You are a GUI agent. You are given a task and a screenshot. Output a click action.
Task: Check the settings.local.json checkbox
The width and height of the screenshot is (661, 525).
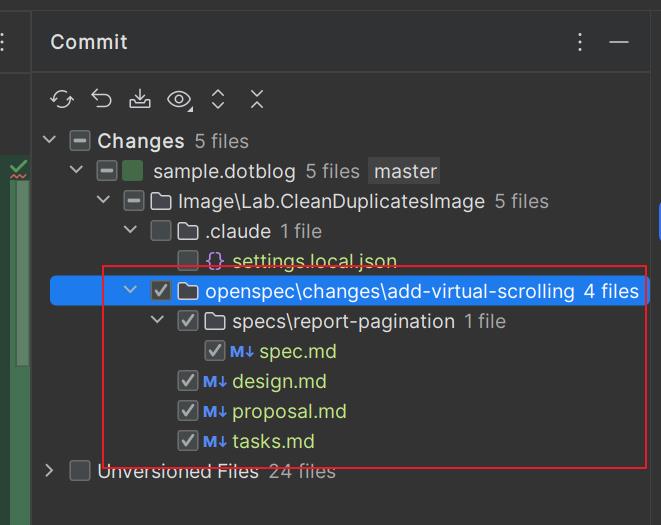coord(187,261)
